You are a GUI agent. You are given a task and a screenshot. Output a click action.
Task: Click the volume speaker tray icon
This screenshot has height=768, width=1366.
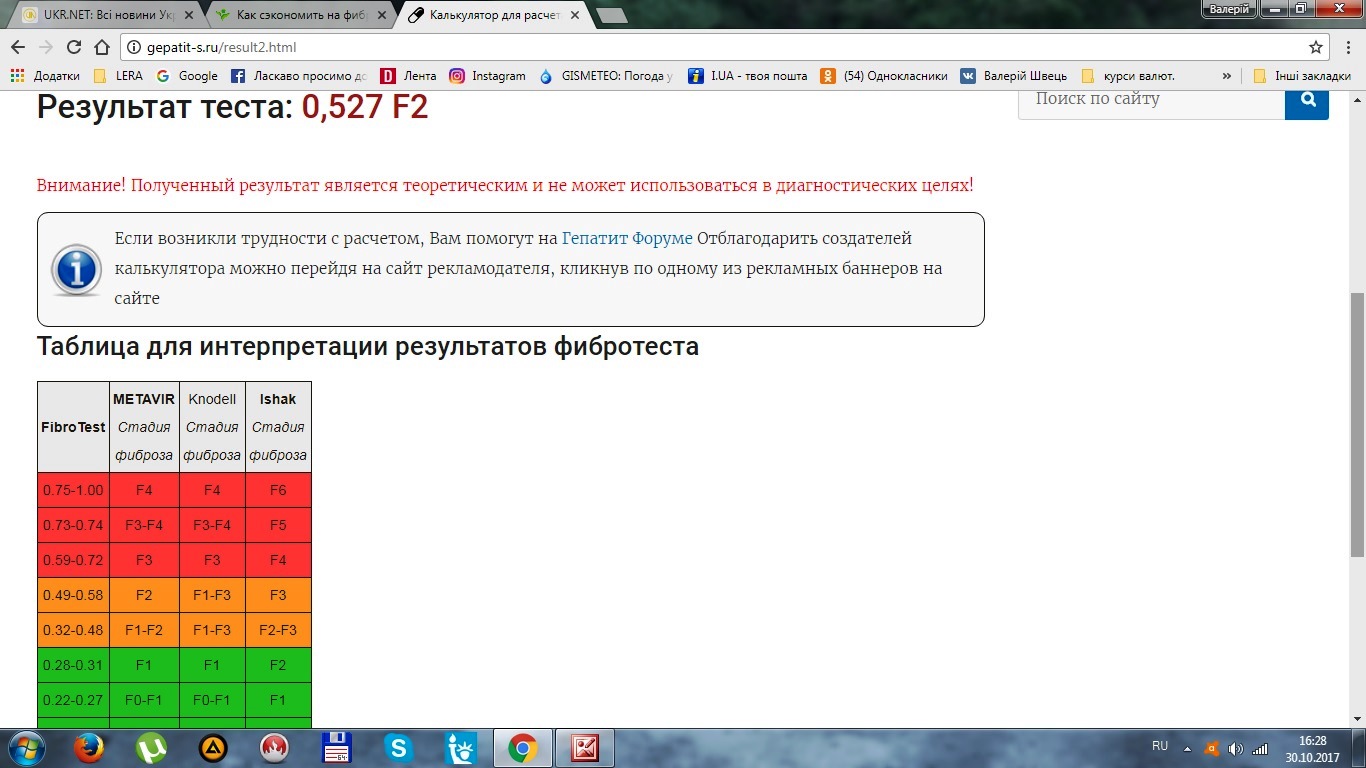(1236, 748)
